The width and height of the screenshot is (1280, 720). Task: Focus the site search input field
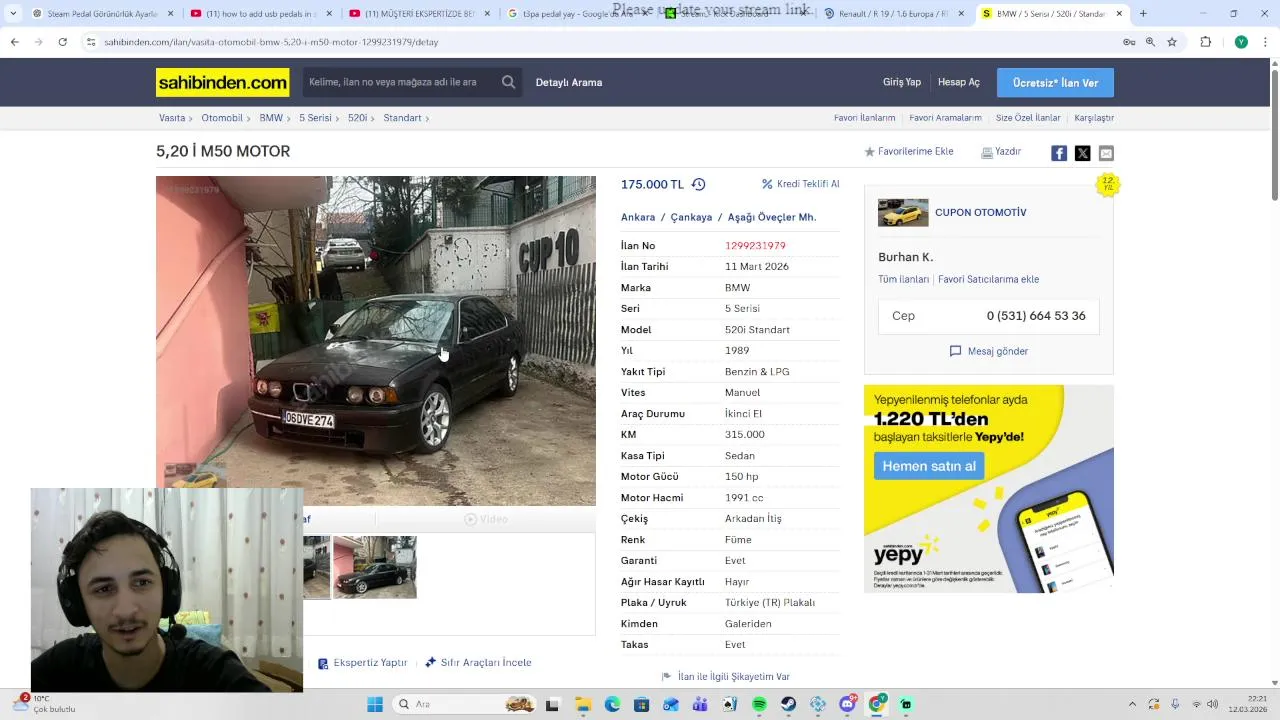point(400,82)
